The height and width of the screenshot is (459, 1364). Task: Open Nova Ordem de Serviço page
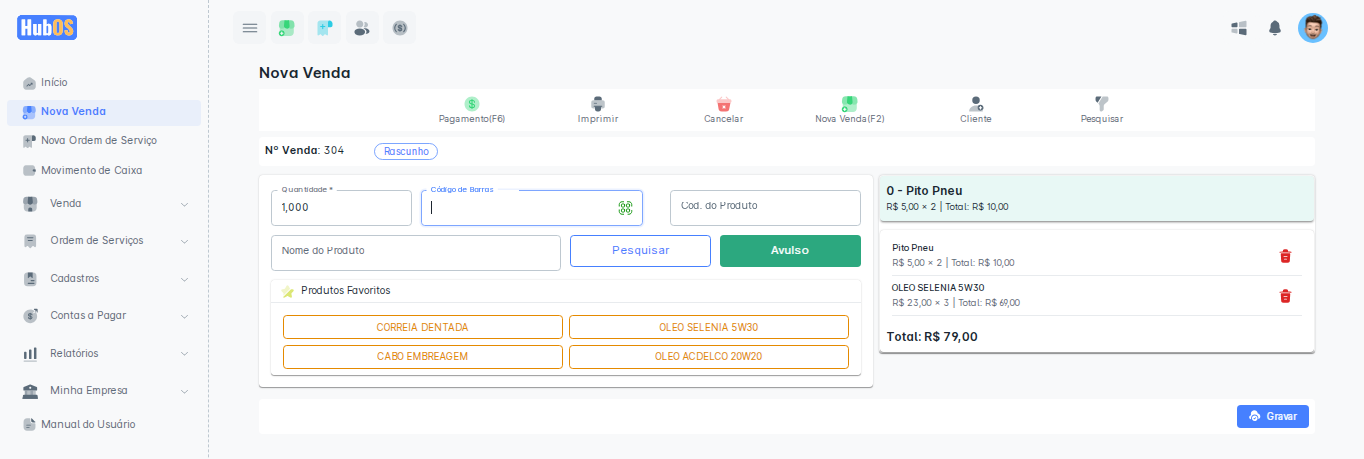pos(98,141)
